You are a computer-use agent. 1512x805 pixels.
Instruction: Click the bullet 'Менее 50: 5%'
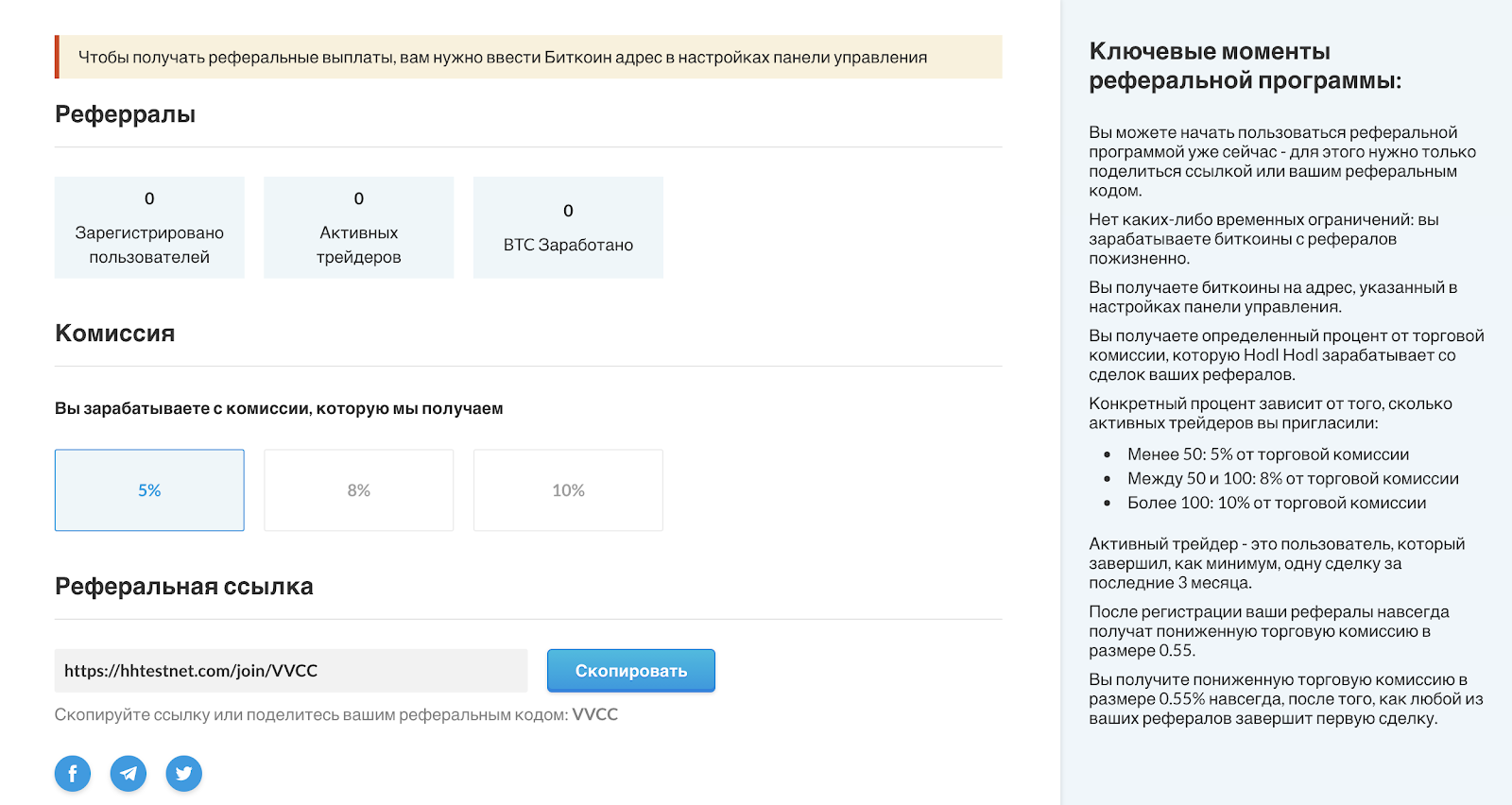pyautogui.click(x=1267, y=454)
